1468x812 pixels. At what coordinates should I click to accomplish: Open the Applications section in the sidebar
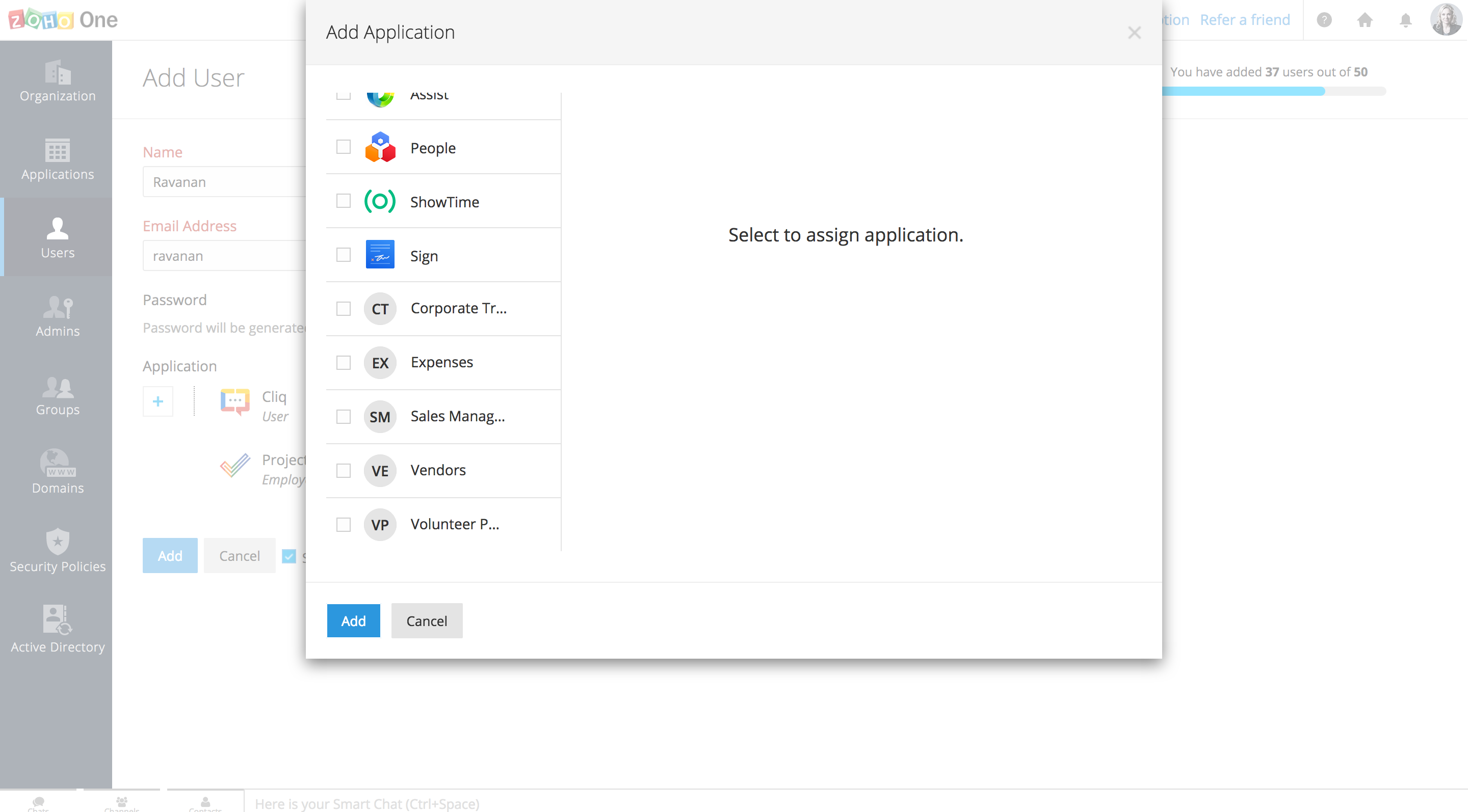(x=58, y=159)
